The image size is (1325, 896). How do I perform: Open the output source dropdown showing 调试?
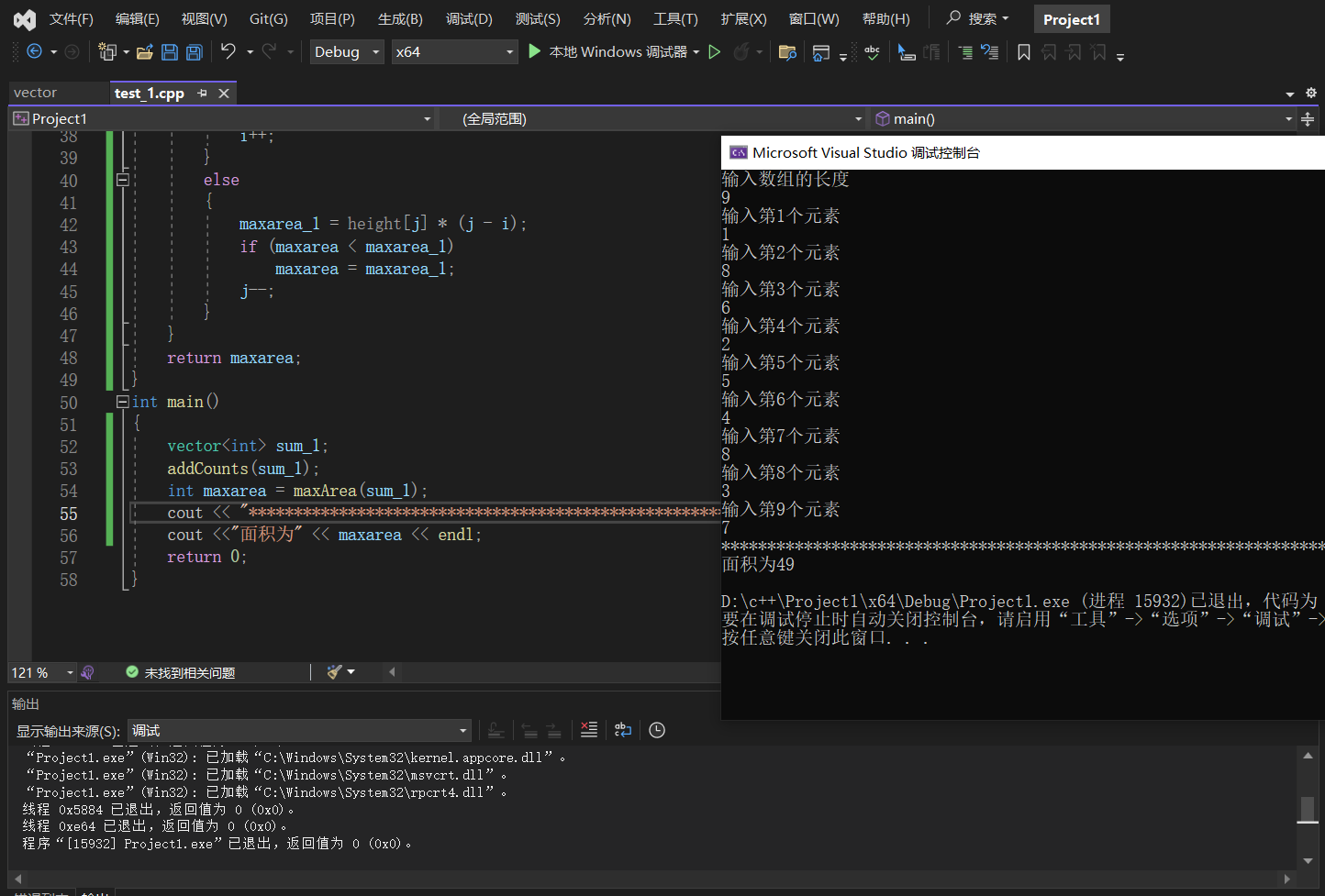pos(299,730)
